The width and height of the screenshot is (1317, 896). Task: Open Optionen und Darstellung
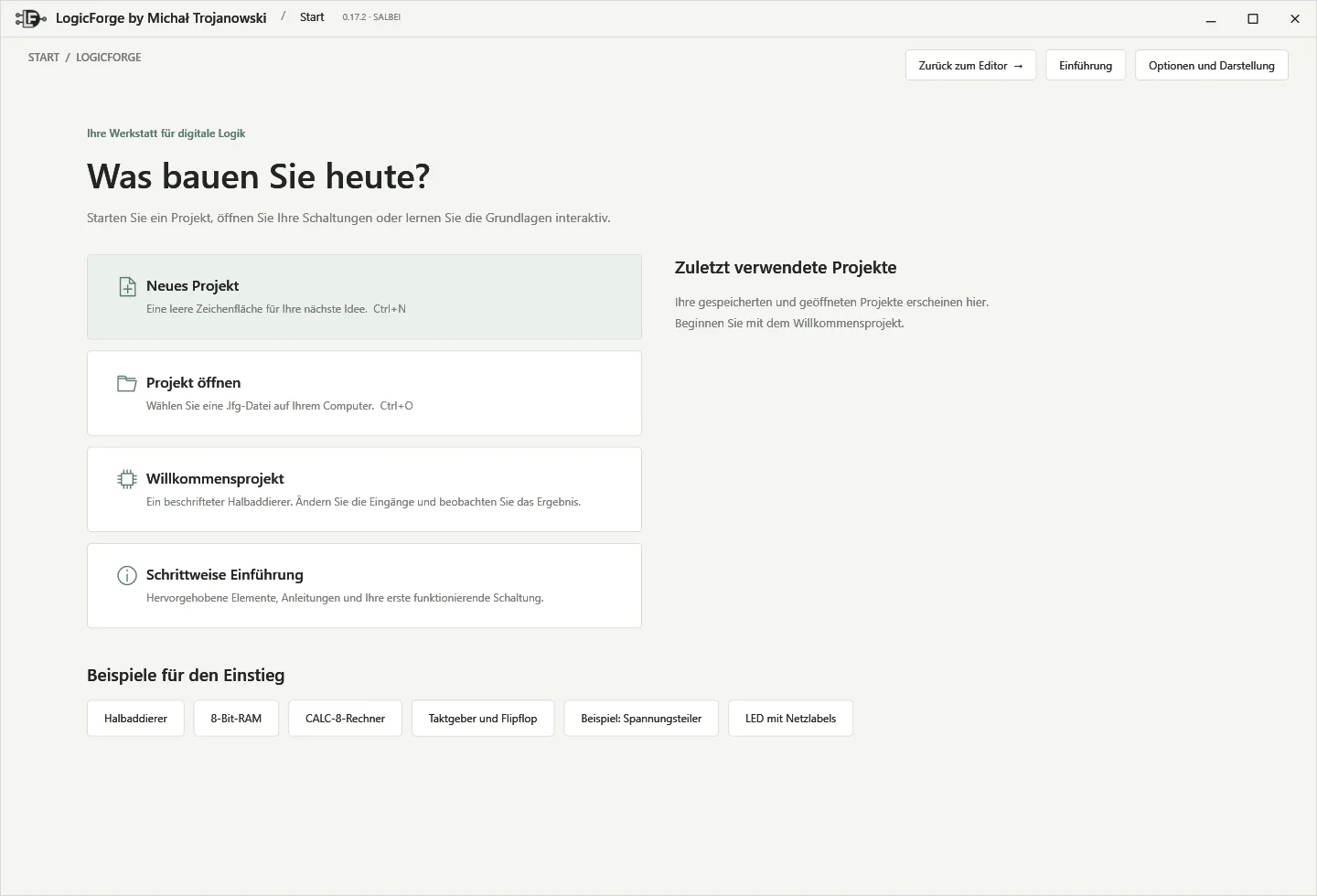pos(1212,66)
